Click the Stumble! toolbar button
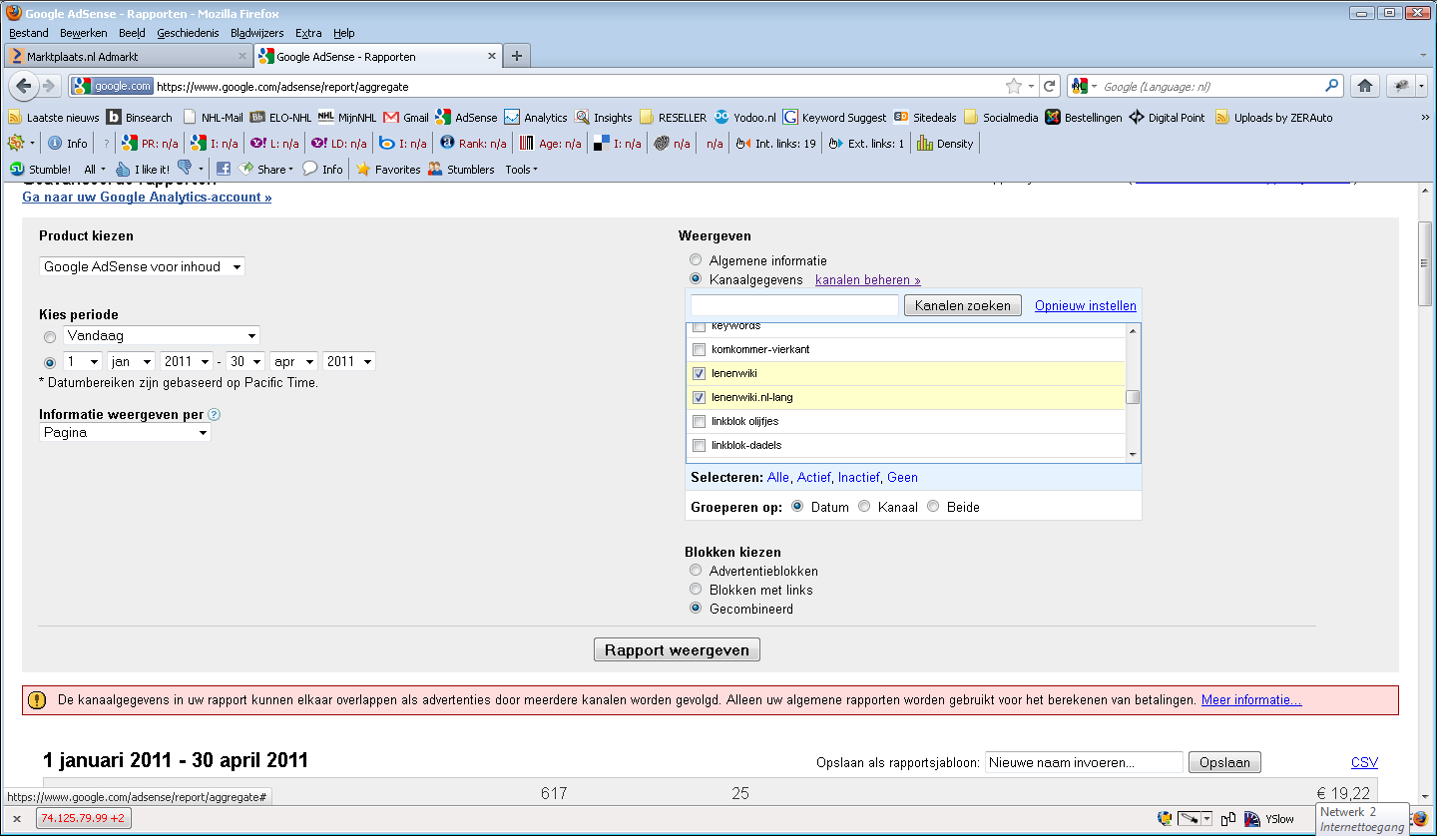The height and width of the screenshot is (840, 1437). (40, 169)
